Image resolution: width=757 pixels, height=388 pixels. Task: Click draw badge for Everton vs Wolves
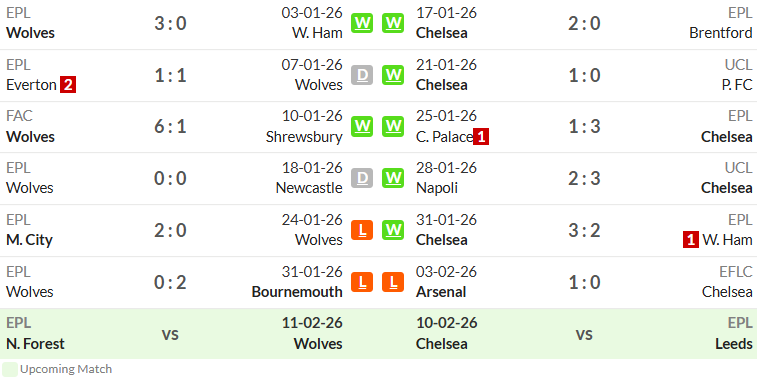click(362, 75)
